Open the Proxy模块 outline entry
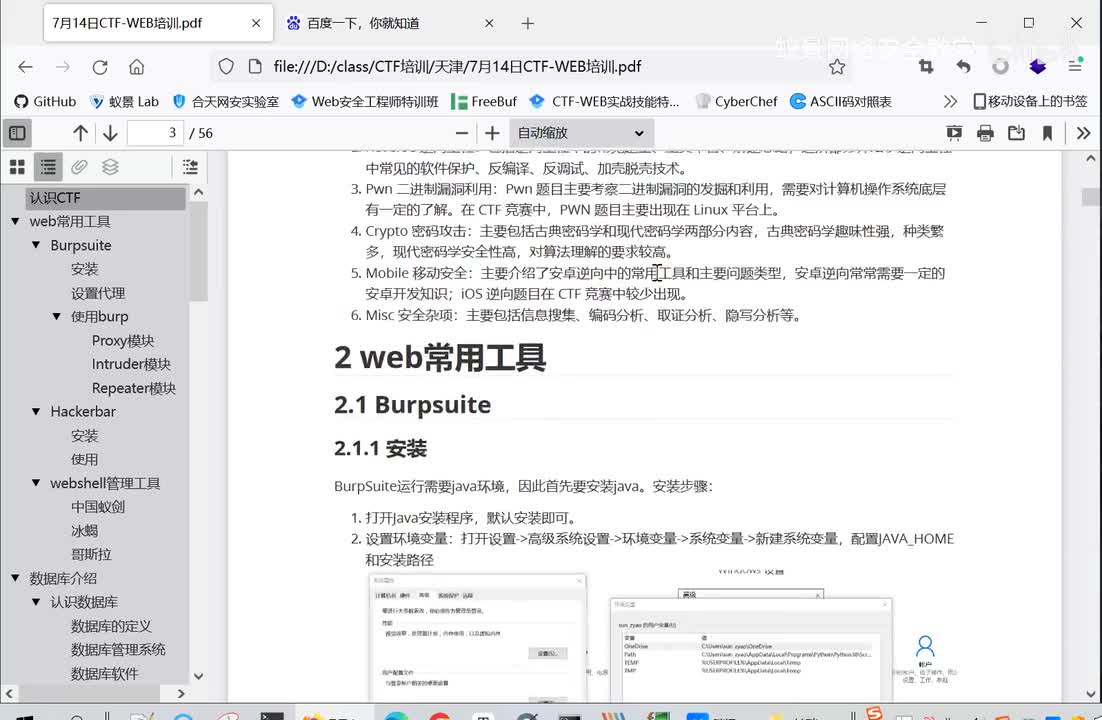This screenshot has height=720, width=1102. coord(123,340)
